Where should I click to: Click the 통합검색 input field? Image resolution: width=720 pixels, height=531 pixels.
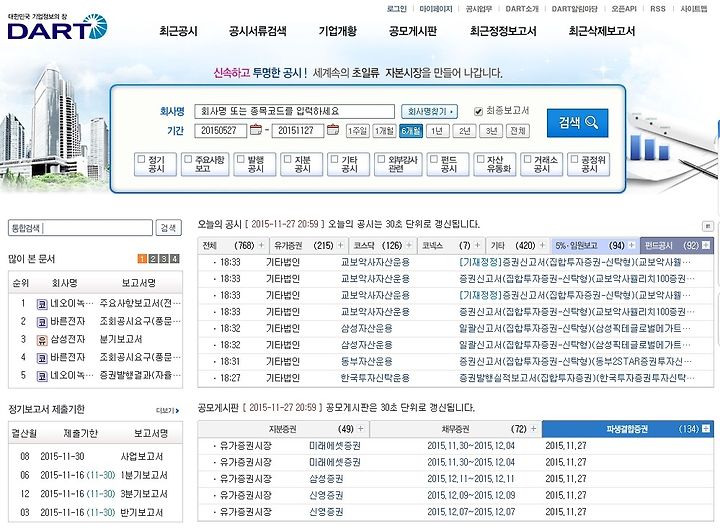point(80,228)
